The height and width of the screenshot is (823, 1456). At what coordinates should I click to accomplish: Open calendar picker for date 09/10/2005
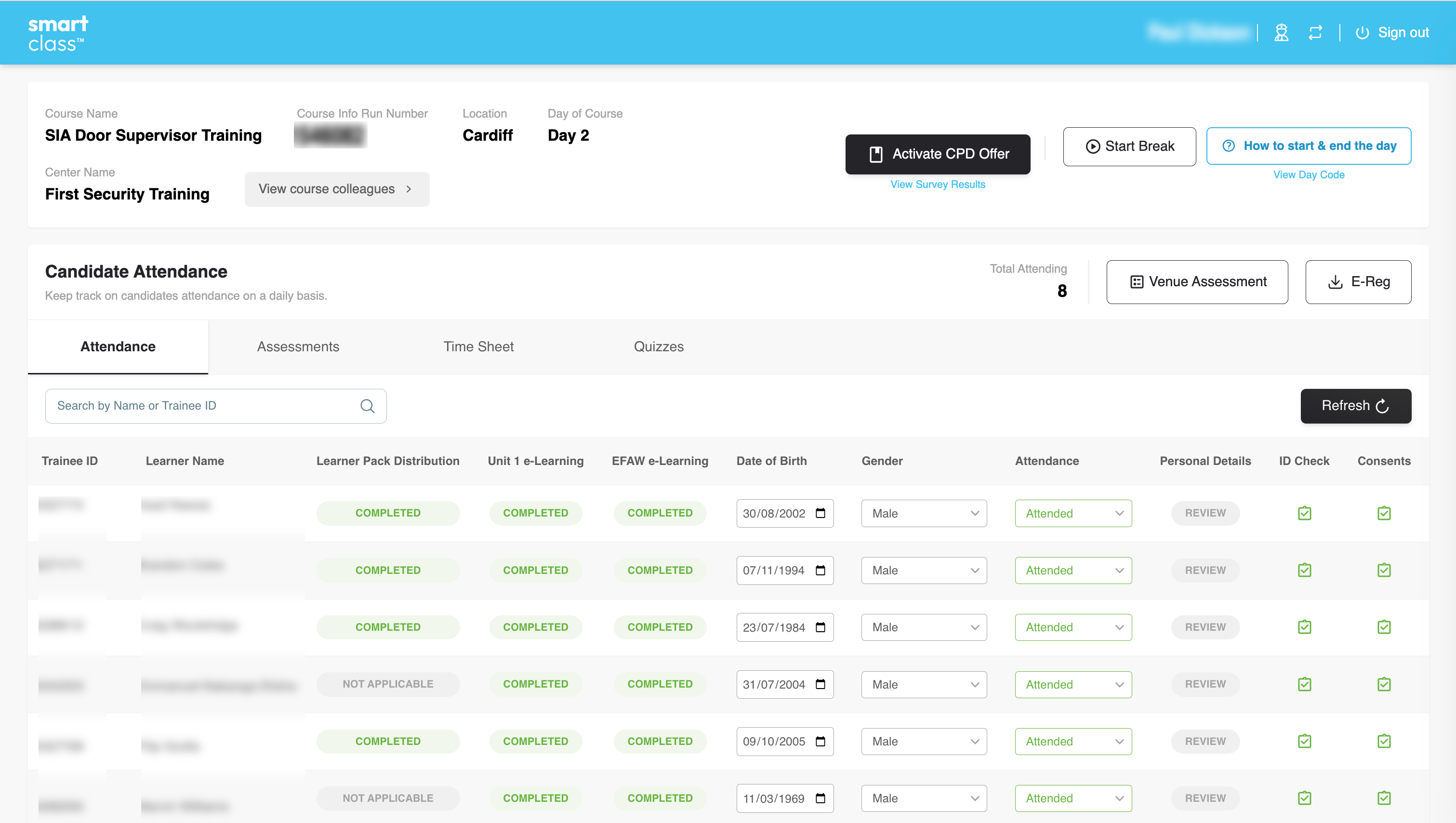[x=821, y=742]
